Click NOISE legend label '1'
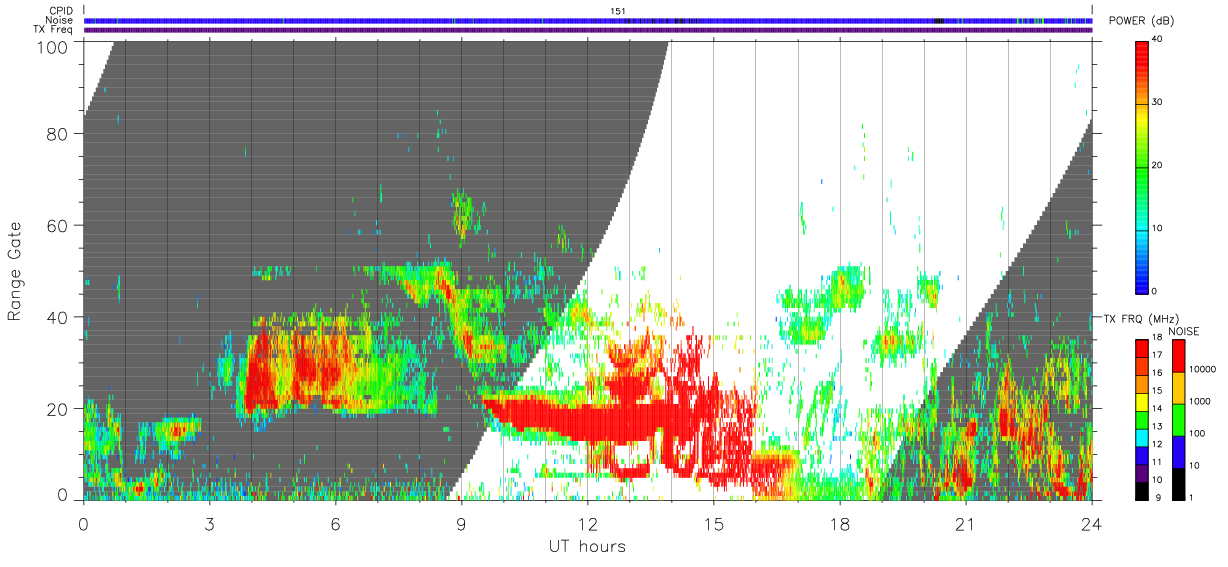1228x567 pixels. 1191,497
